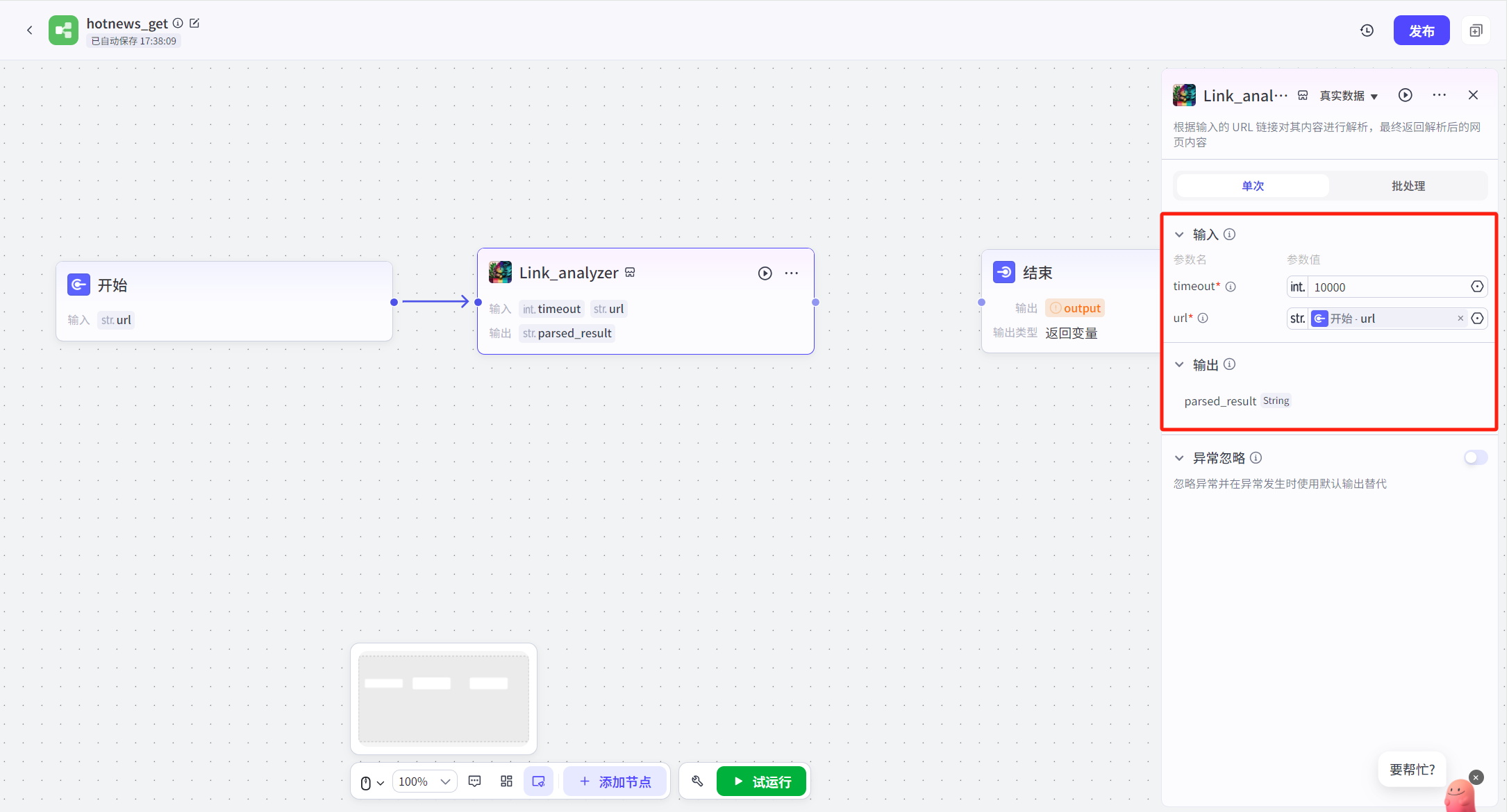The image size is (1509, 812).
Task: Open the 100% zoom dropdown
Action: click(x=424, y=781)
